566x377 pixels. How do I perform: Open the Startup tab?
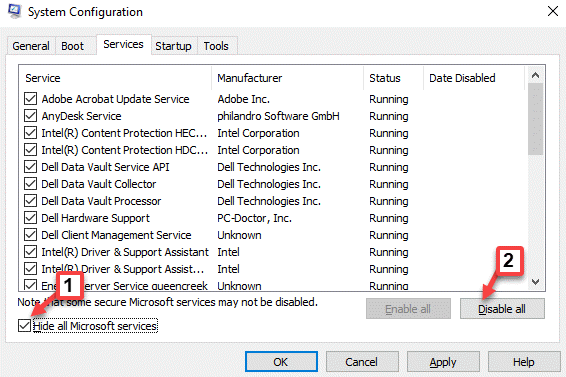point(173,46)
